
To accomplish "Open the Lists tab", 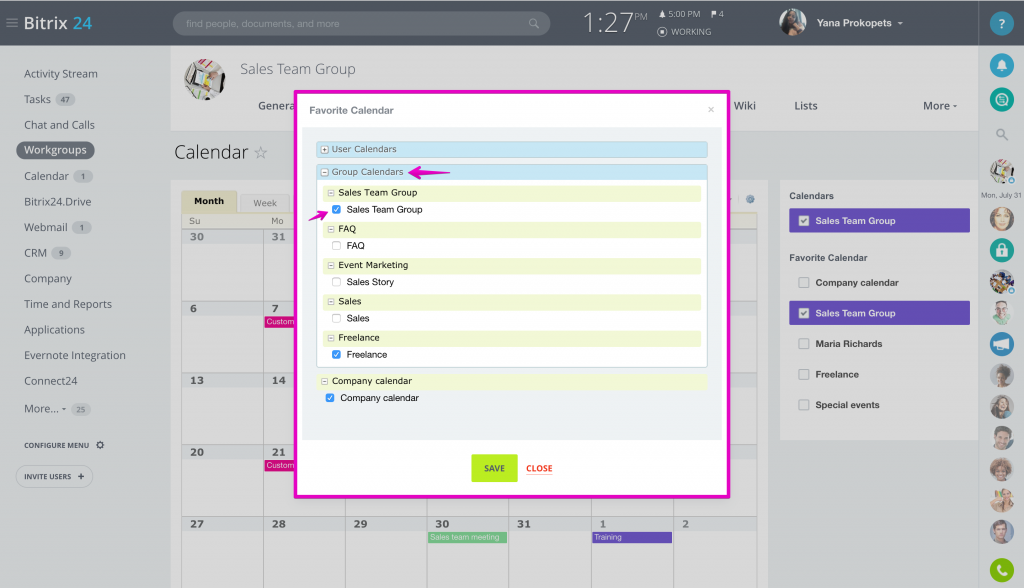I will pyautogui.click(x=806, y=106).
